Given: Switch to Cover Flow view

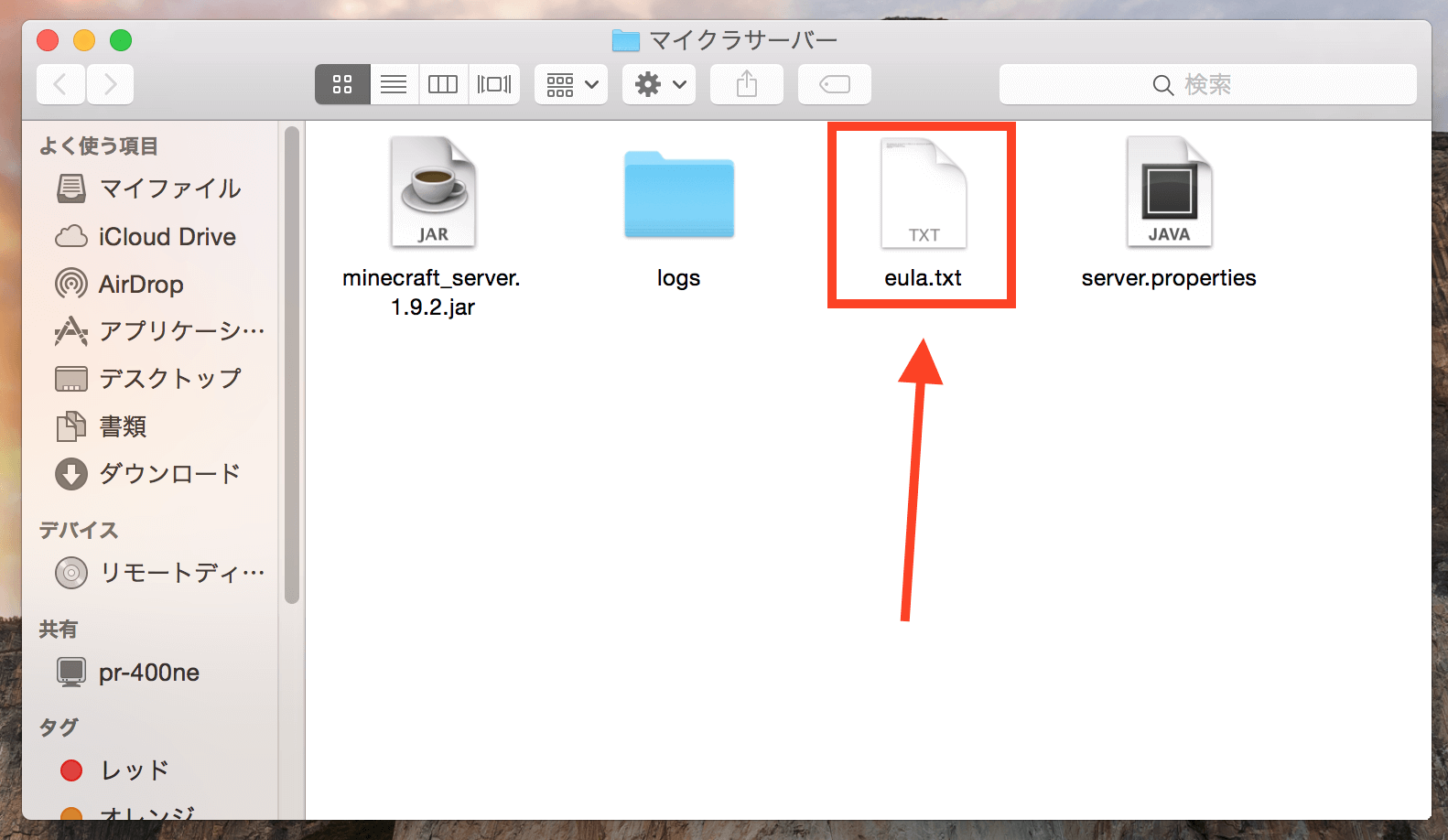Looking at the screenshot, I should [494, 84].
